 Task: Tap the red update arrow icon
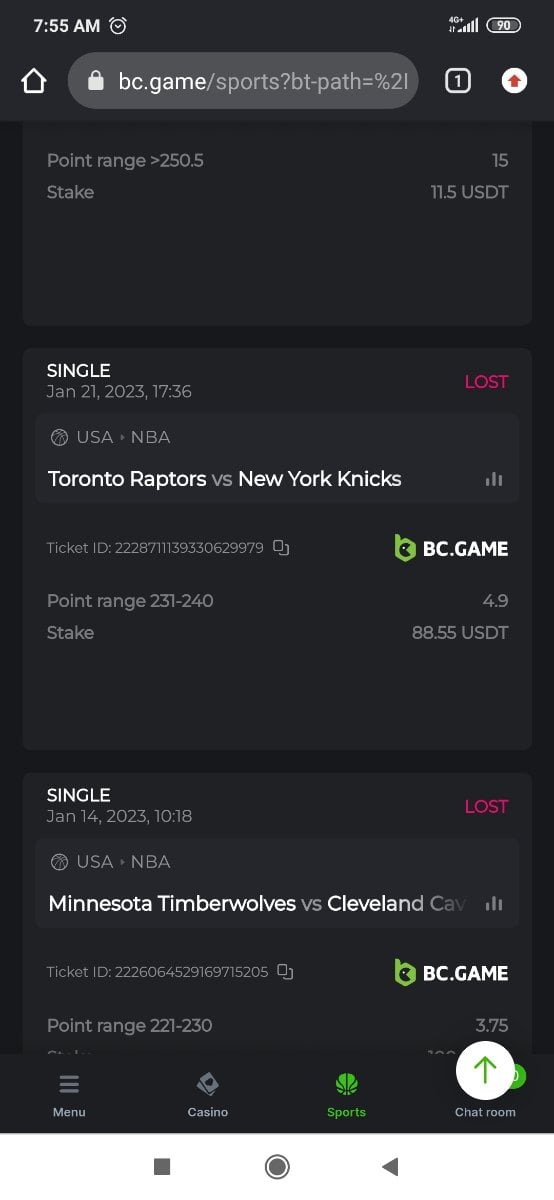[x=514, y=81]
